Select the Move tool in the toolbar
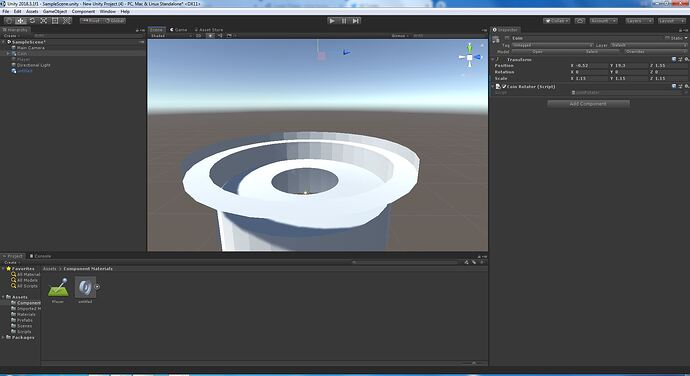690x376 pixels. pyautogui.click(x=21, y=21)
